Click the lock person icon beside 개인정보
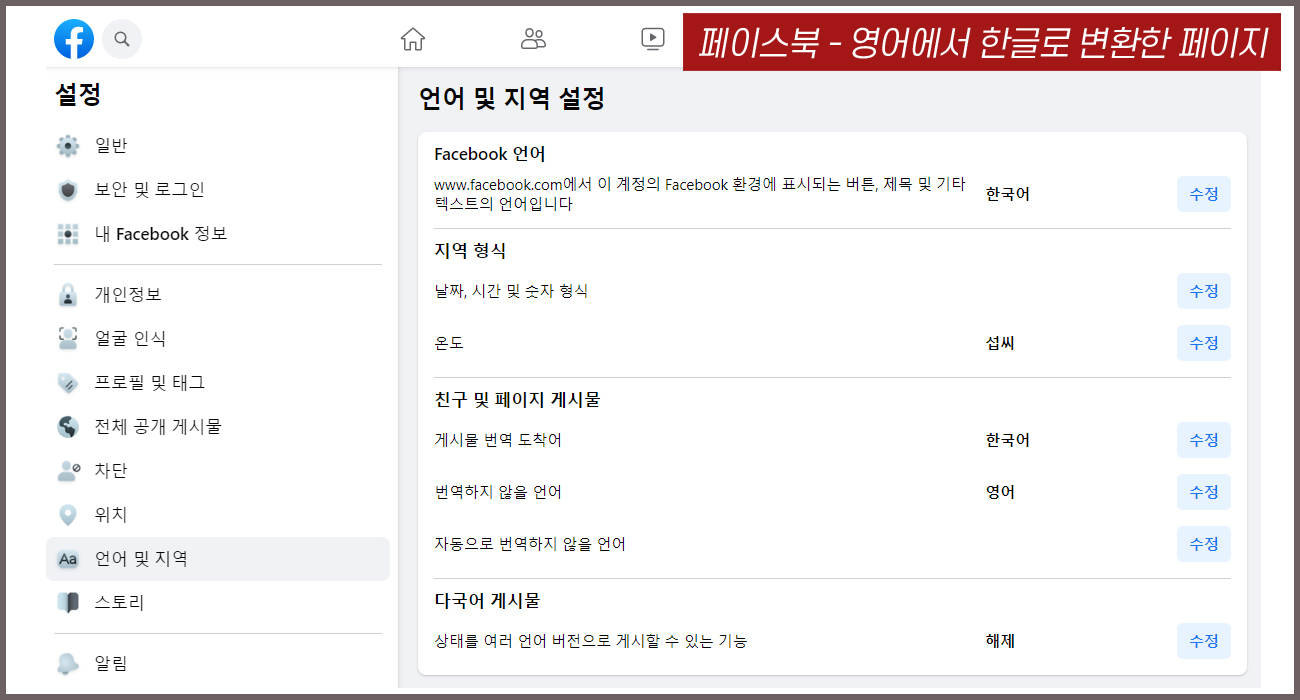Viewport: 1300px width, 700px height. coord(68,295)
